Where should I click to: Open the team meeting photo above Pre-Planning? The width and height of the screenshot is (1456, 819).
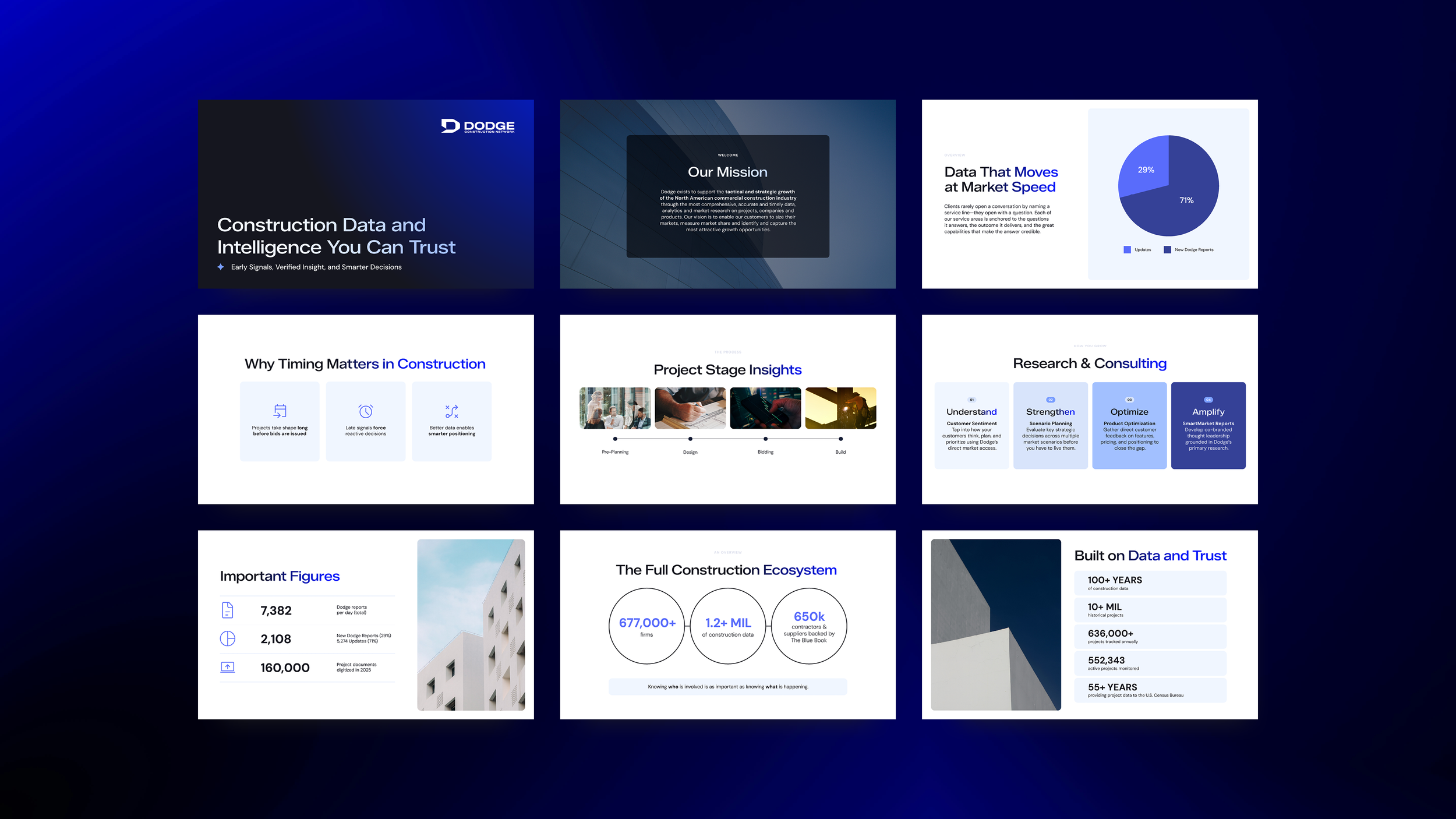click(x=615, y=408)
